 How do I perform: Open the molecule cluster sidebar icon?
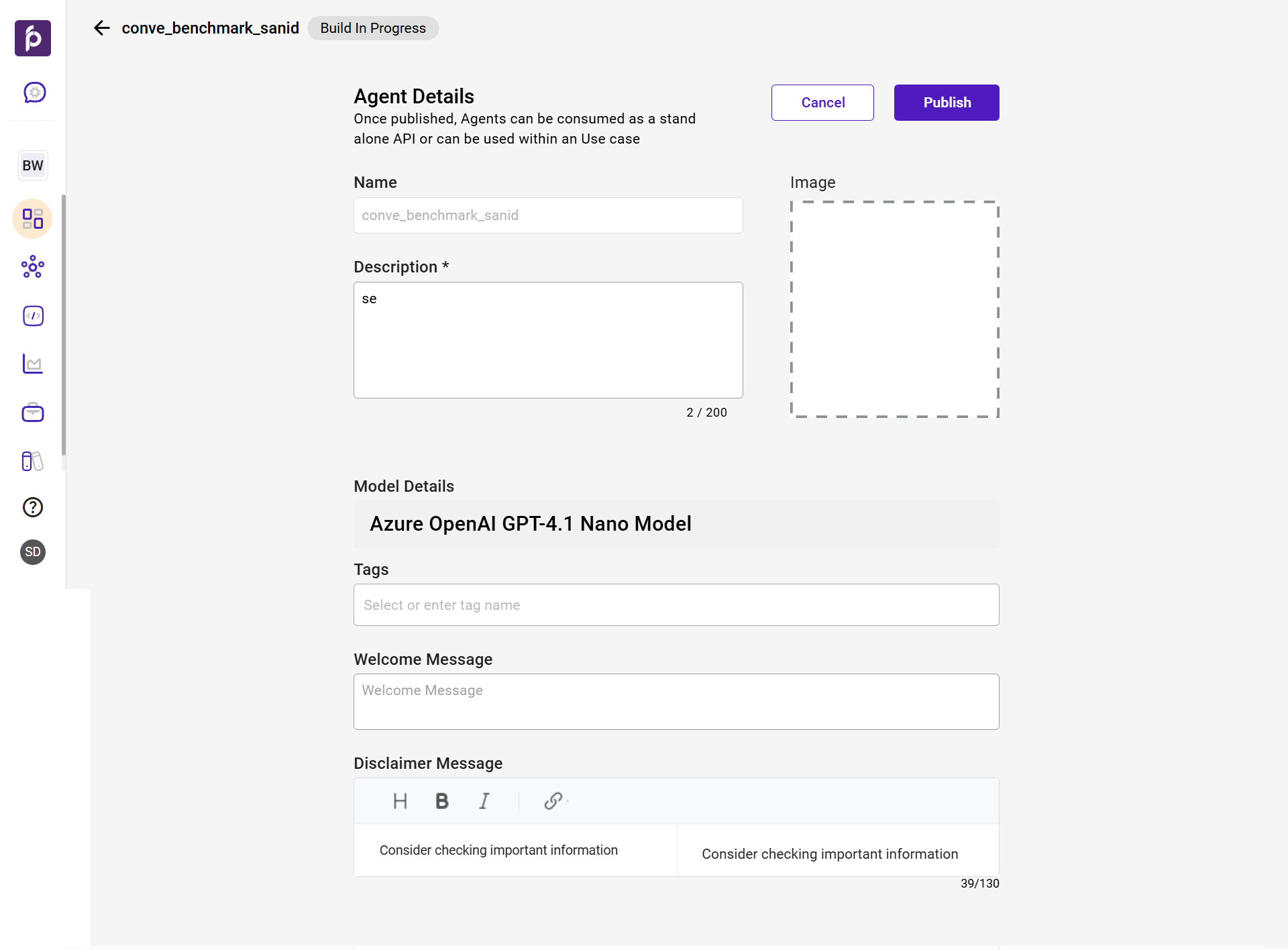(33, 267)
